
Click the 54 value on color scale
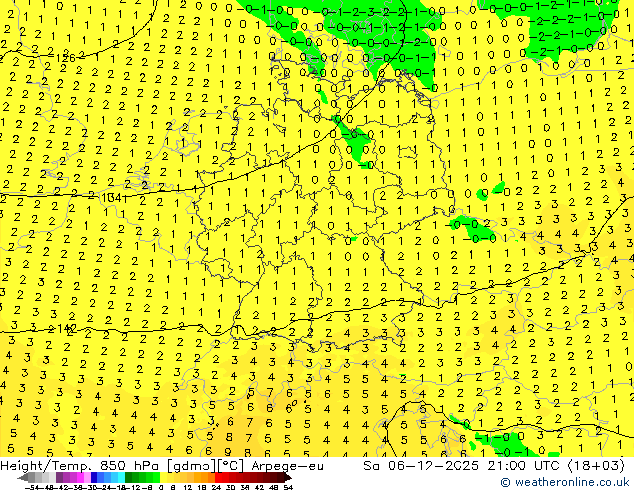288,487
